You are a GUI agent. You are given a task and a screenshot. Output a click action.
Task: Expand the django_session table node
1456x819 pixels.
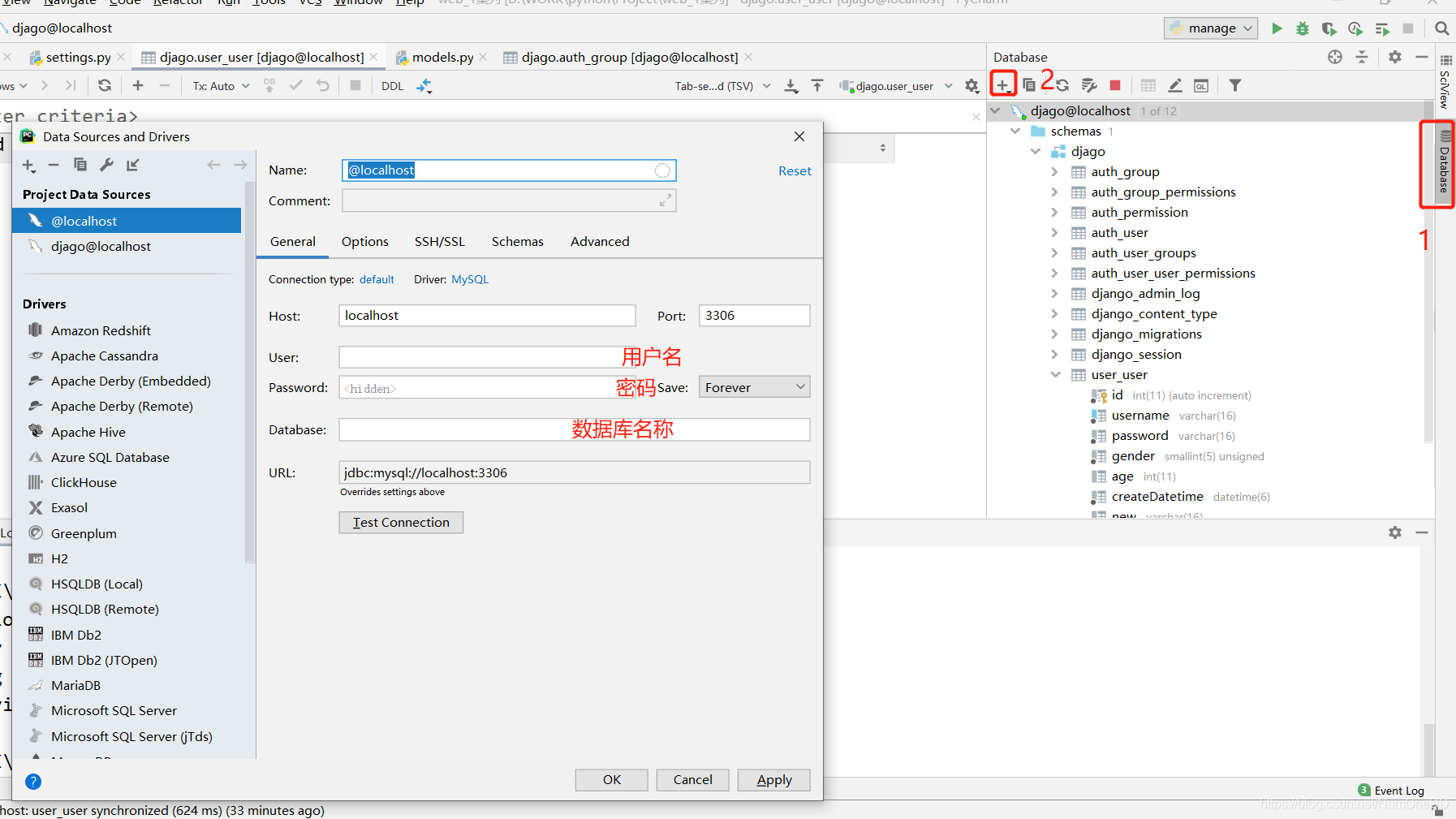(x=1054, y=355)
